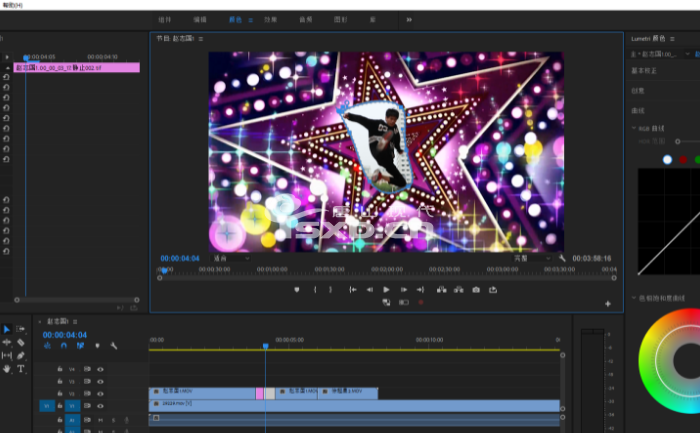Lock track V4
Viewport: 700px width, 433px height.
[60, 369]
